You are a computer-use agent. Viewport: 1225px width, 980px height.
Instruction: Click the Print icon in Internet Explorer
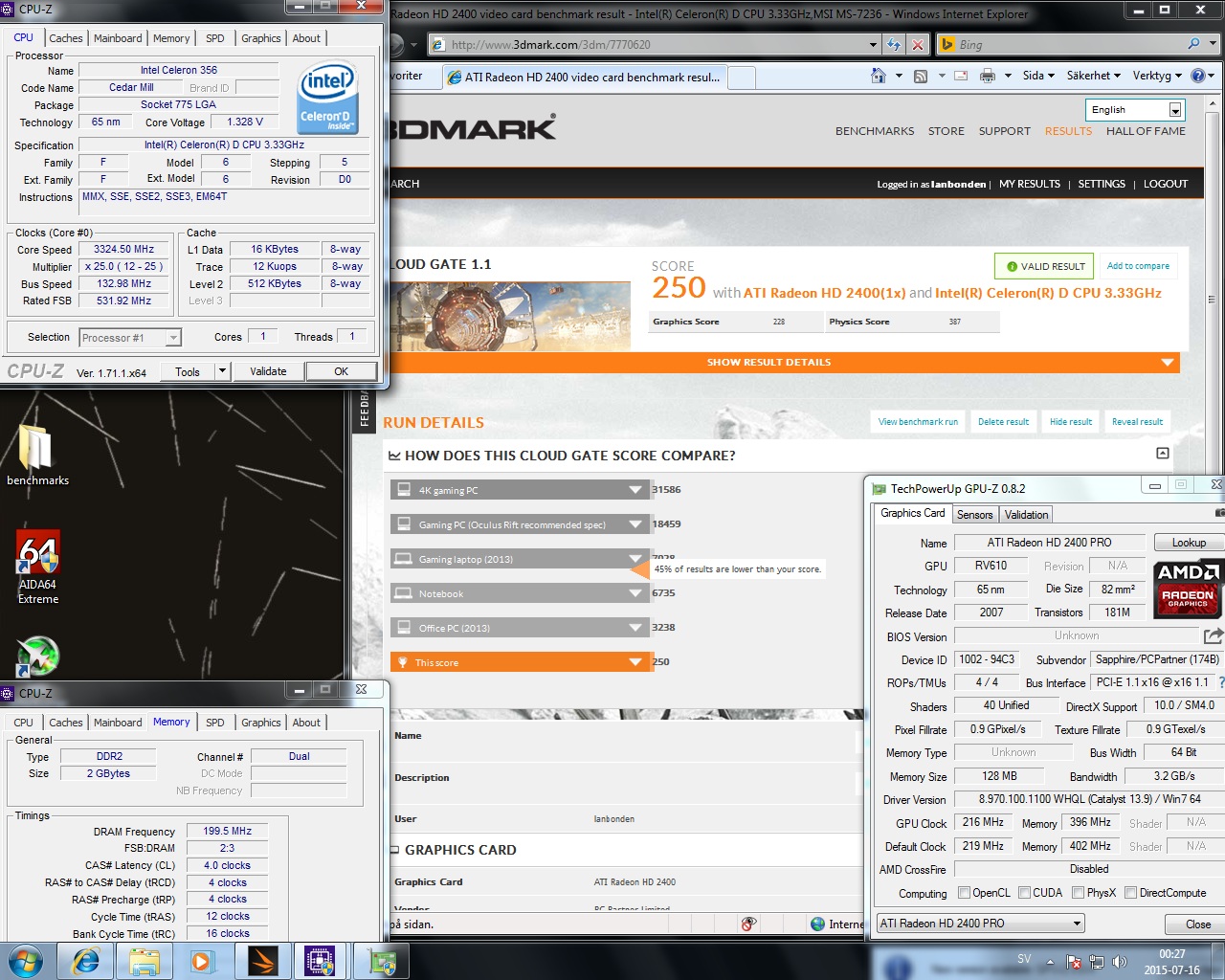click(988, 76)
